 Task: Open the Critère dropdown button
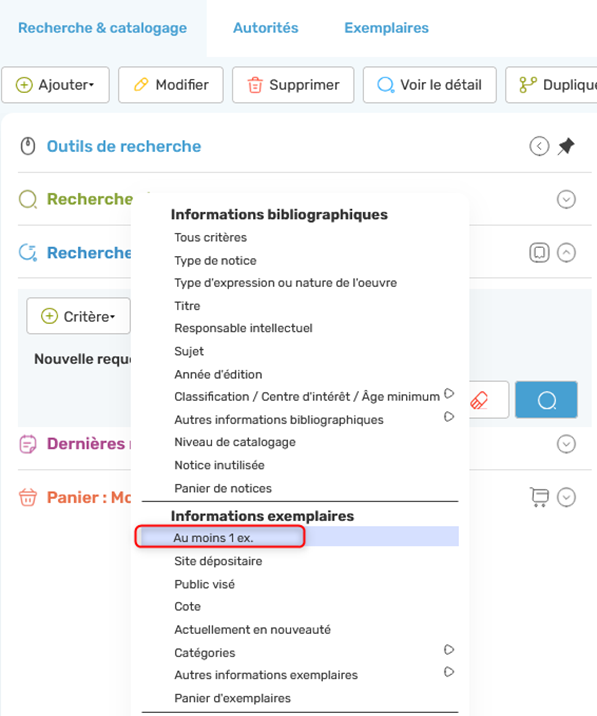(79, 316)
